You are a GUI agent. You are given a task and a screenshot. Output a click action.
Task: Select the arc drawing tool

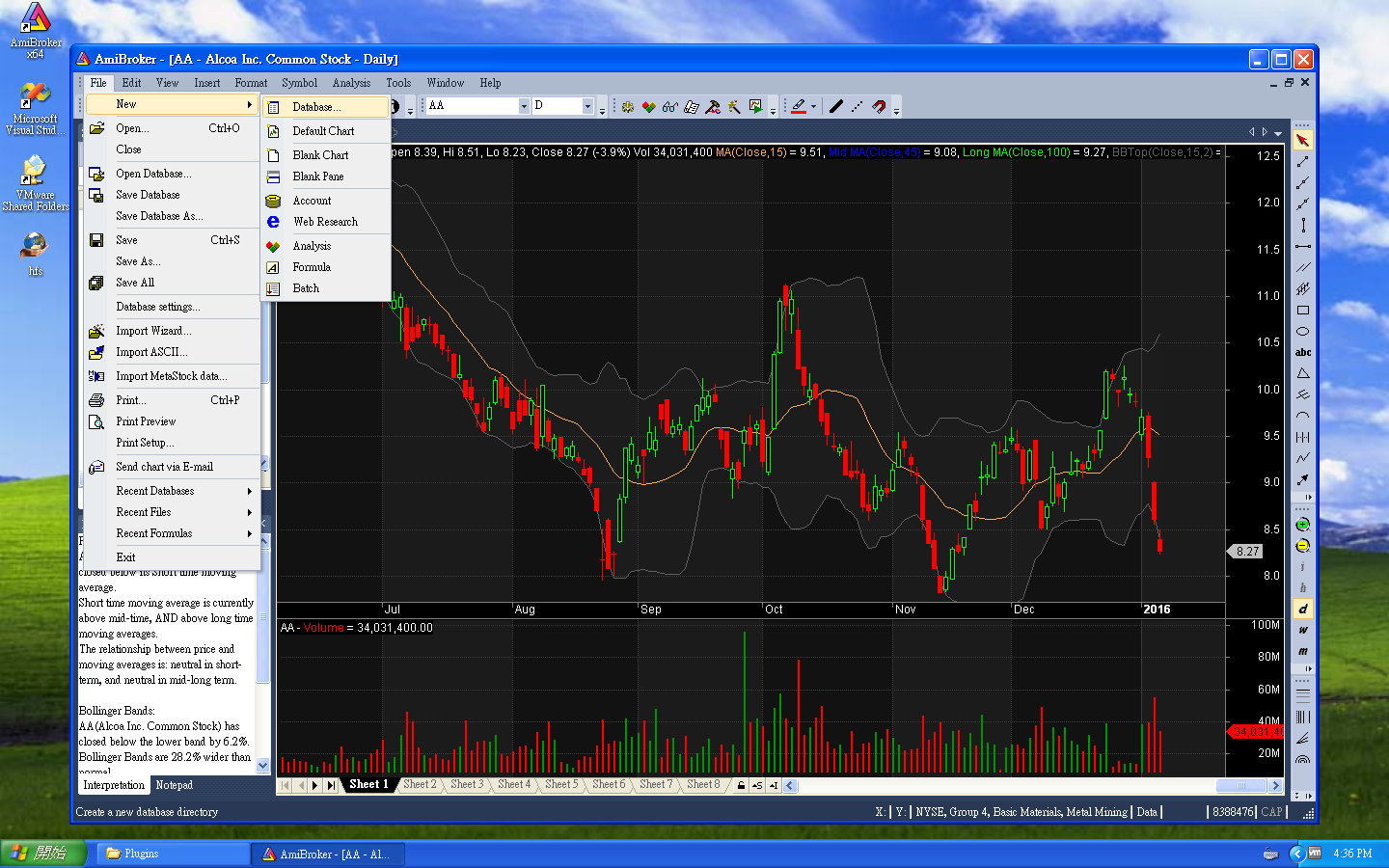1303,416
